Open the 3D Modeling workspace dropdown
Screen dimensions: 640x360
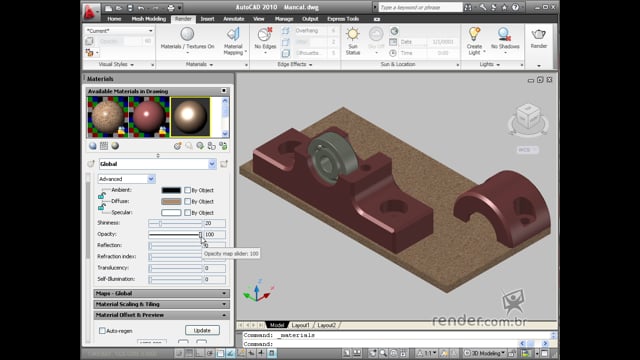pos(485,353)
